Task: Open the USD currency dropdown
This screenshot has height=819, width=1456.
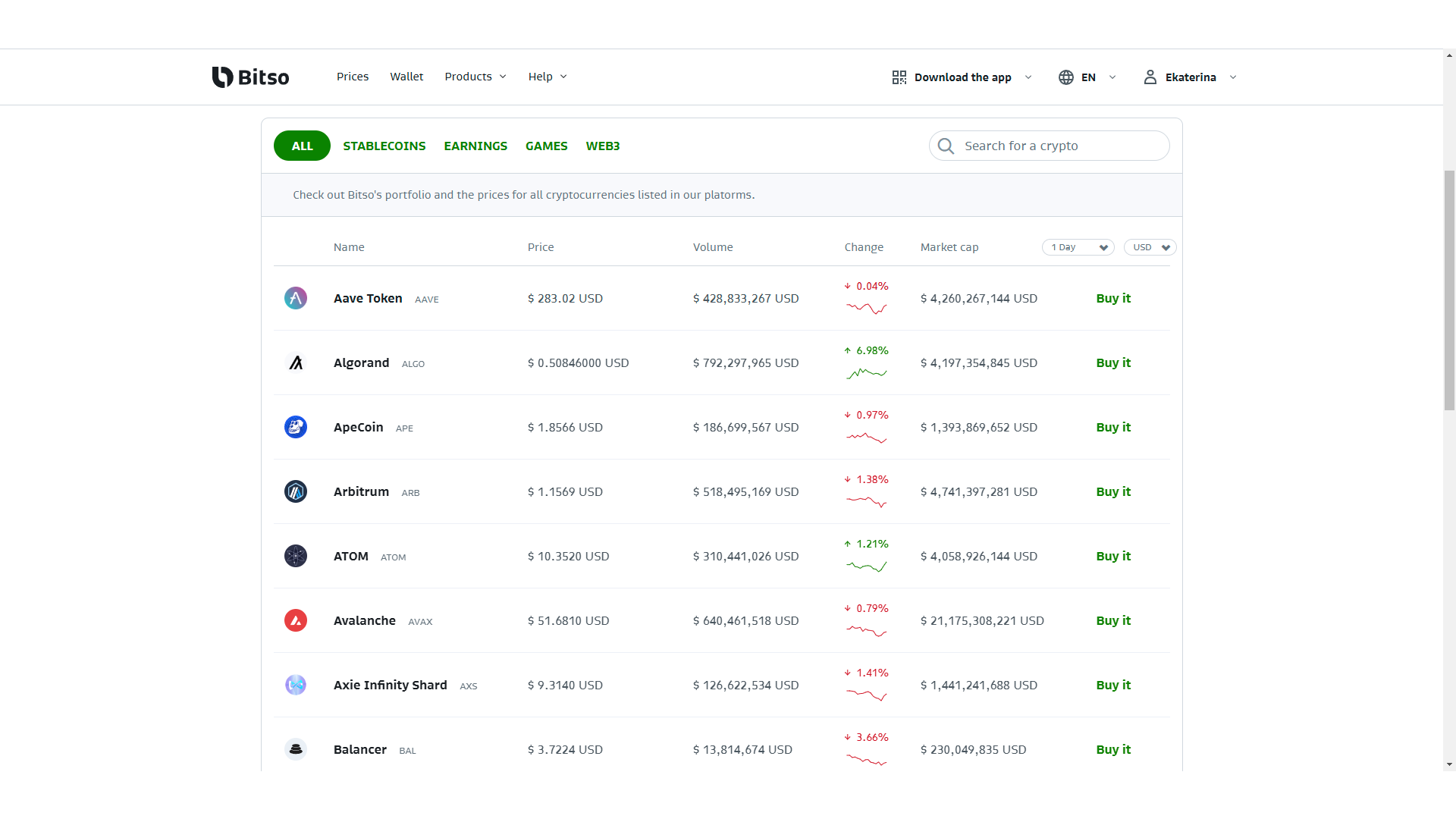Action: (x=1150, y=247)
